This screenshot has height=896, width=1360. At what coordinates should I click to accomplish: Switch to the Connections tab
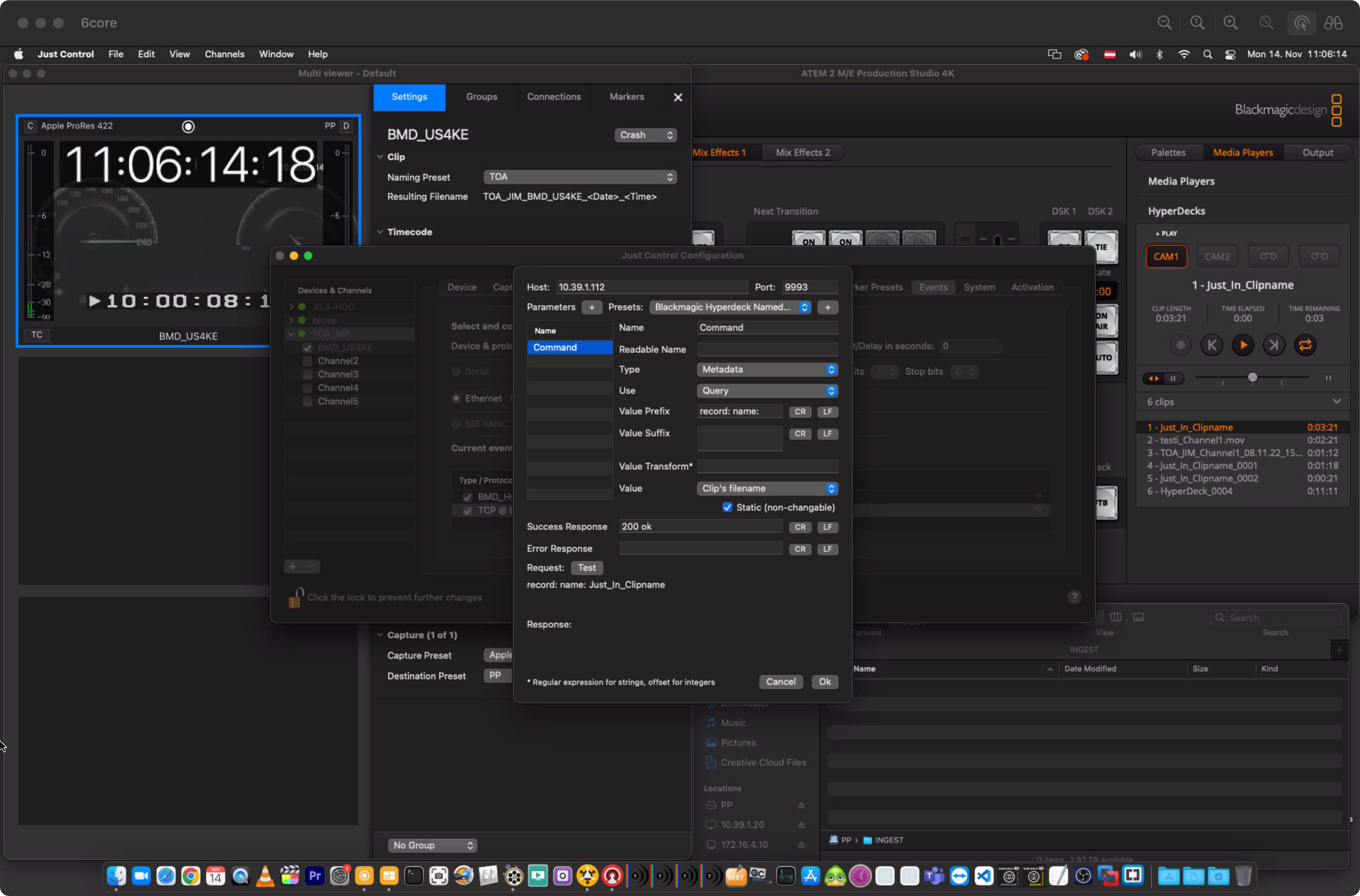click(554, 97)
